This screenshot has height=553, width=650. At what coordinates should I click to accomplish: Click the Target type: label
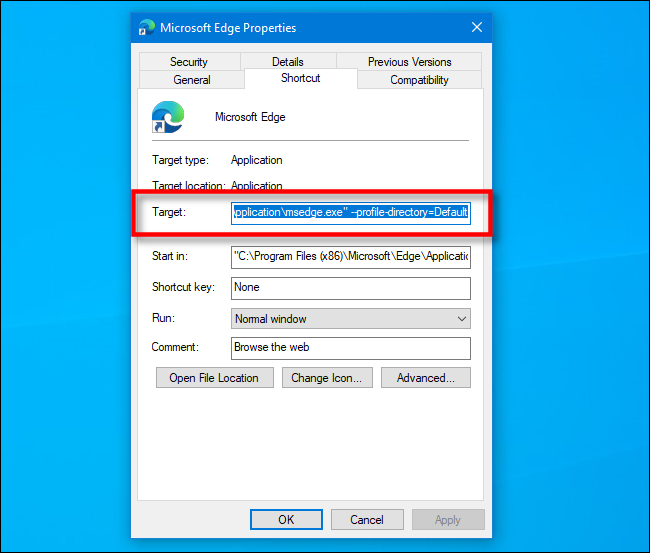[180, 160]
